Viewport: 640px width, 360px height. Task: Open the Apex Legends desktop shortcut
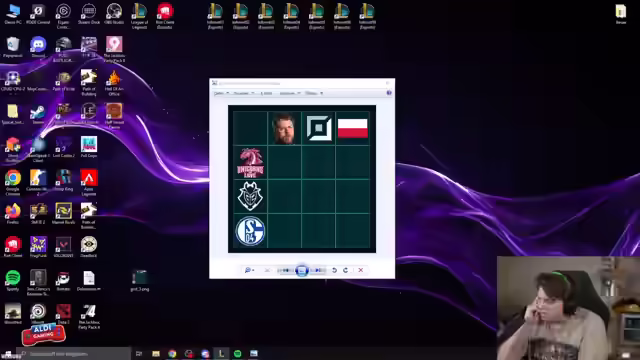click(x=89, y=183)
